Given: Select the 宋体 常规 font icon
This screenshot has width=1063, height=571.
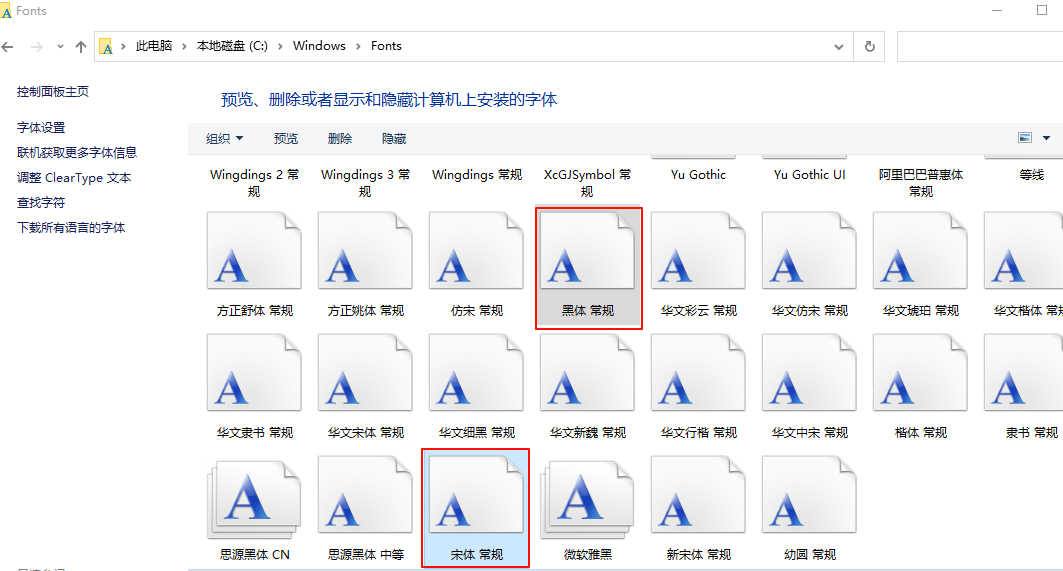Looking at the screenshot, I should click(477, 495).
